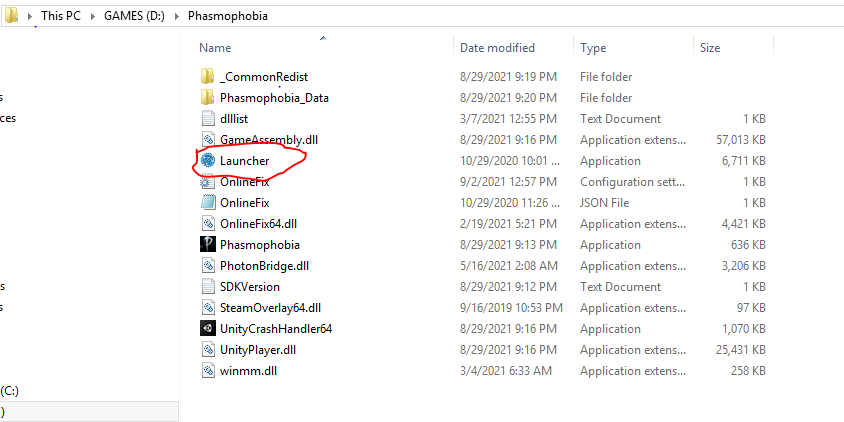Select the SDKVersion text document icon
The image size is (844, 422).
click(x=208, y=287)
